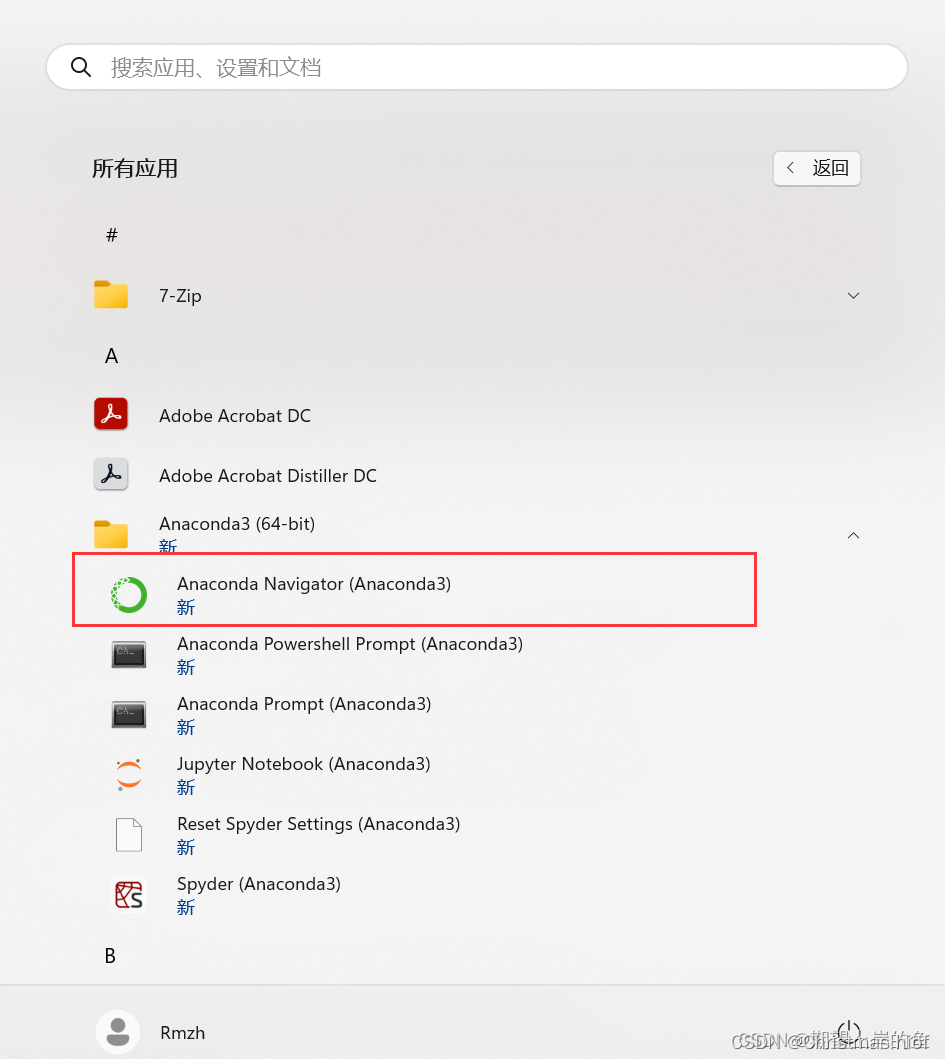
Task: Launch the green Anaconda Navigator icon
Action: (x=128, y=595)
